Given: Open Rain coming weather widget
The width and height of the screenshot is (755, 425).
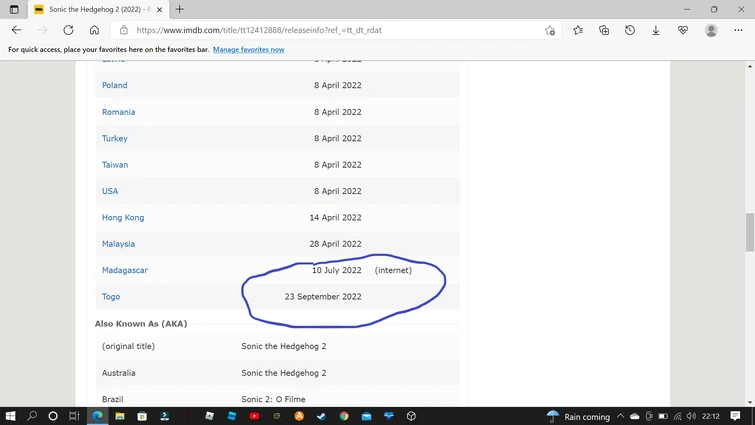Looking at the screenshot, I should (x=579, y=416).
